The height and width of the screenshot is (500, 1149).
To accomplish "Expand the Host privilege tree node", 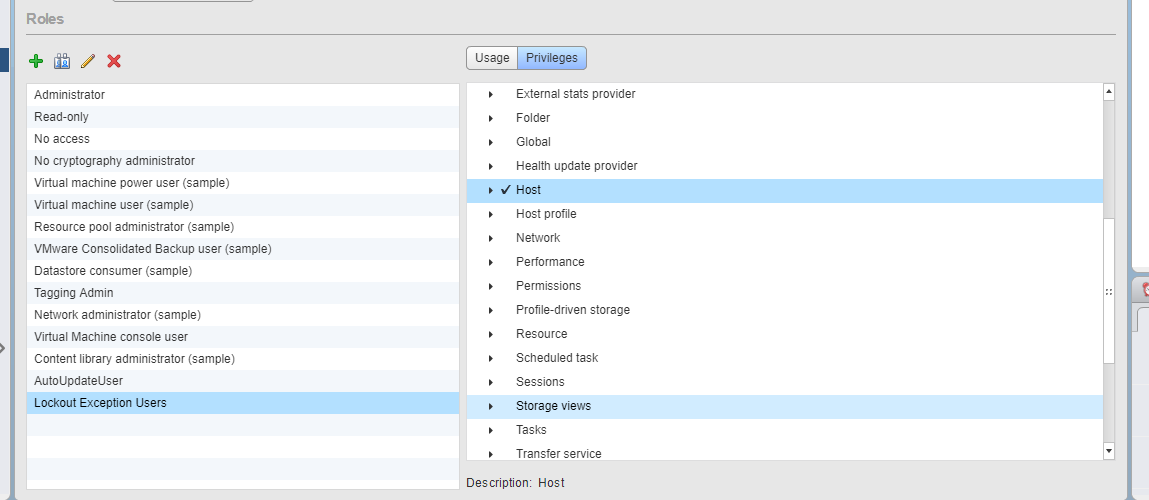I will point(491,191).
